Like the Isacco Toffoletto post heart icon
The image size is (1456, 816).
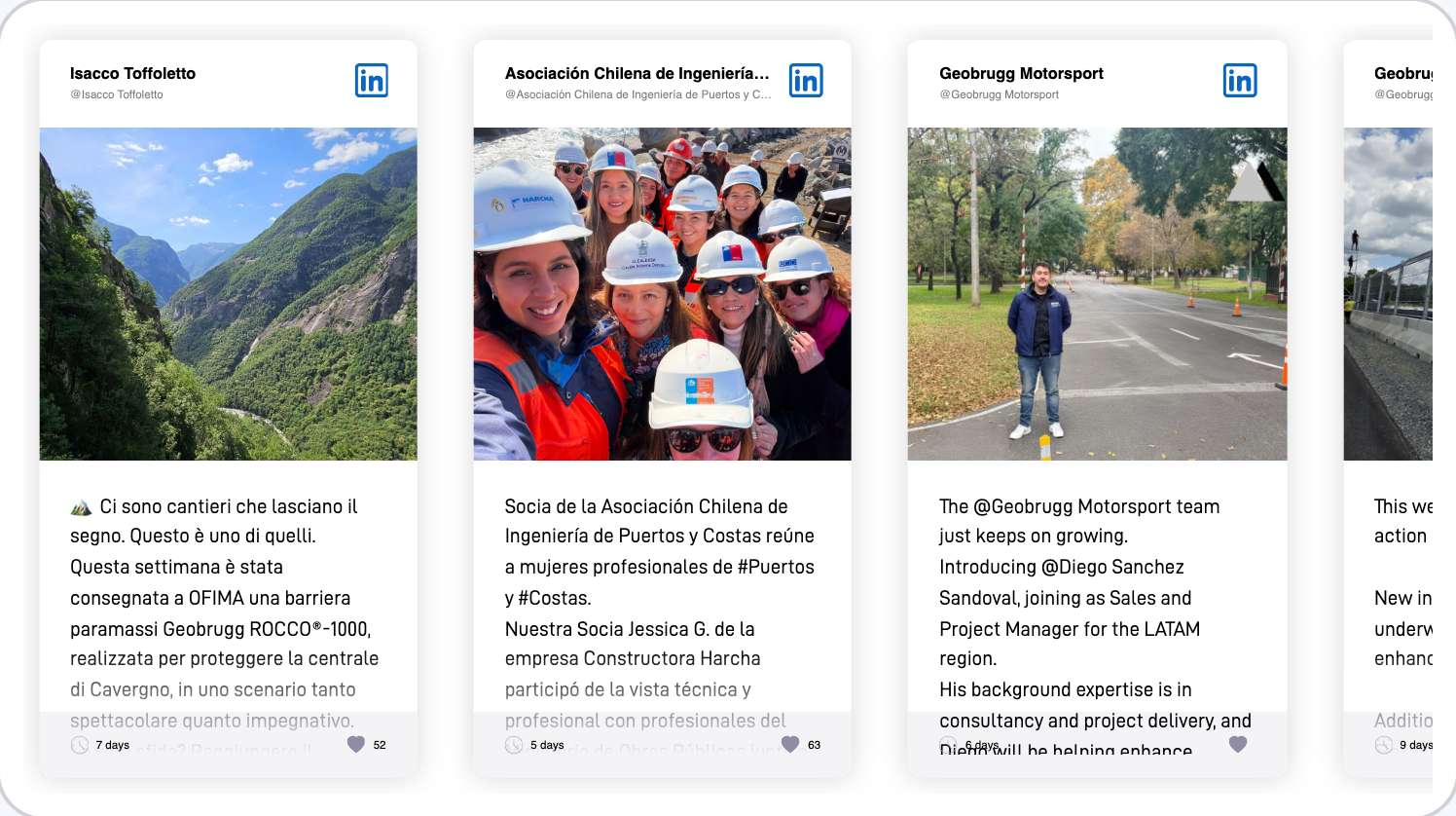356,745
